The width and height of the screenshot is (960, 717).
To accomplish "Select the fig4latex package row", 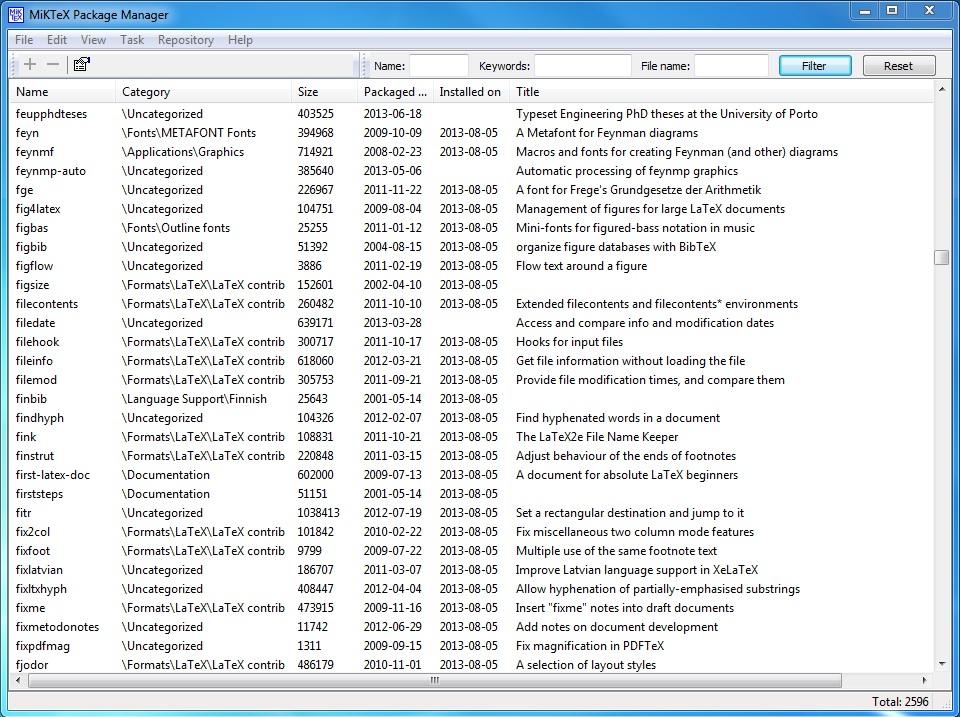I will [x=471, y=209].
